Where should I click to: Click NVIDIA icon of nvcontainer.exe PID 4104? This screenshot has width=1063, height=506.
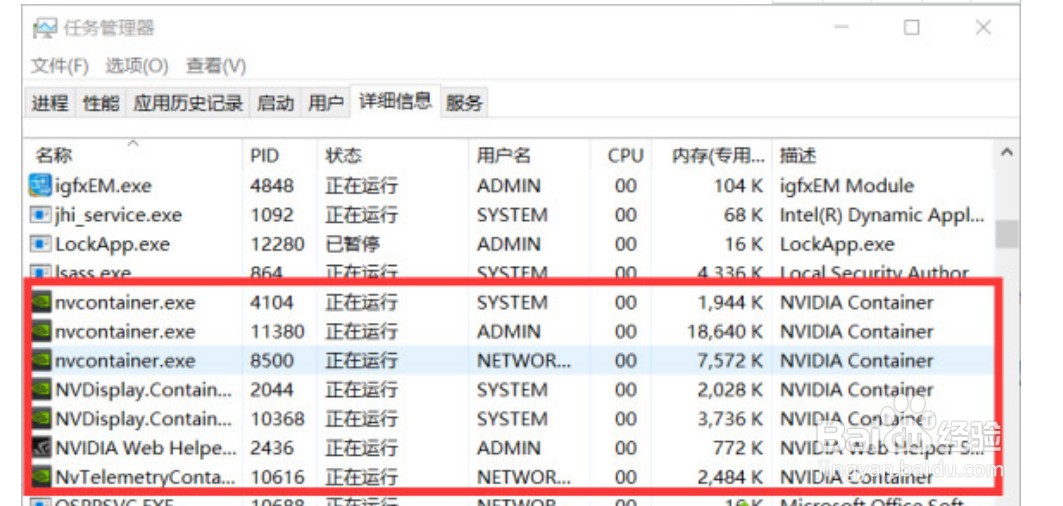[x=41, y=303]
